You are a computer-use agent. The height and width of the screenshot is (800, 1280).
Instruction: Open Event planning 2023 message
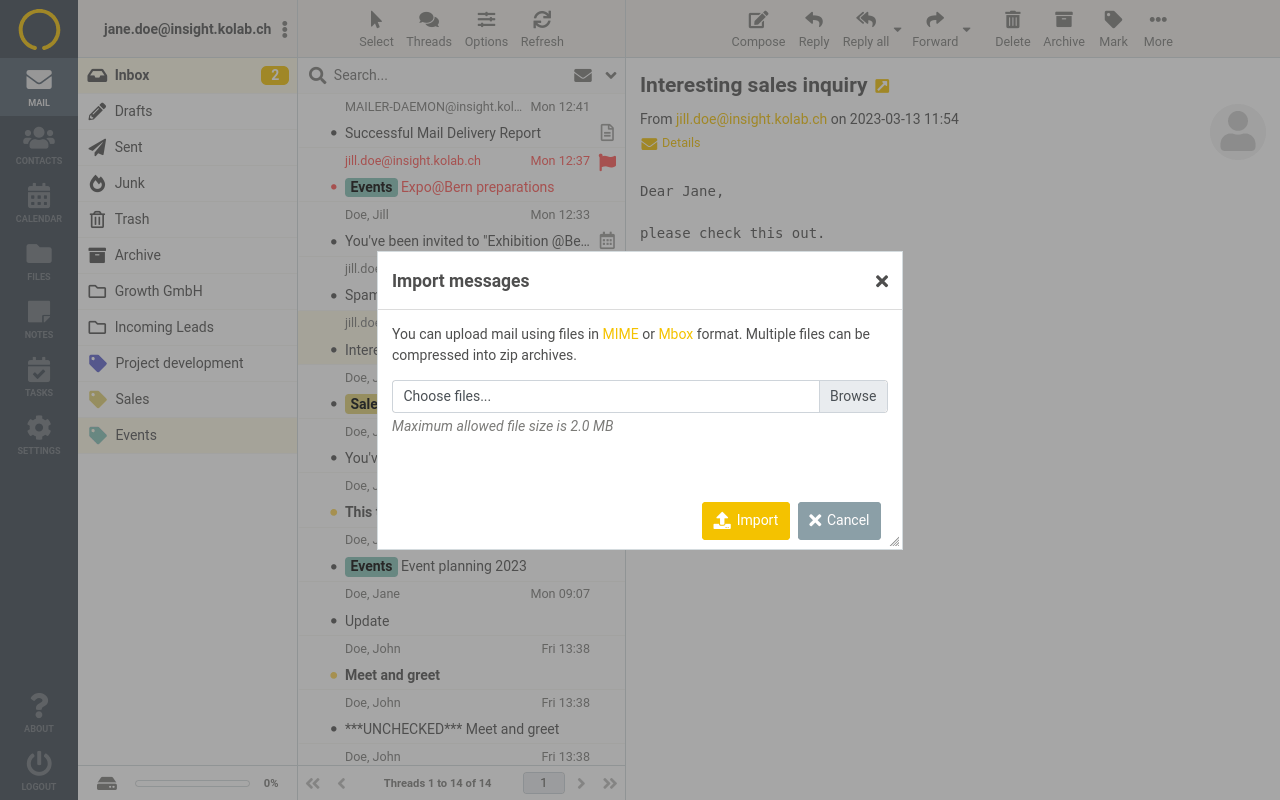[x=463, y=566]
